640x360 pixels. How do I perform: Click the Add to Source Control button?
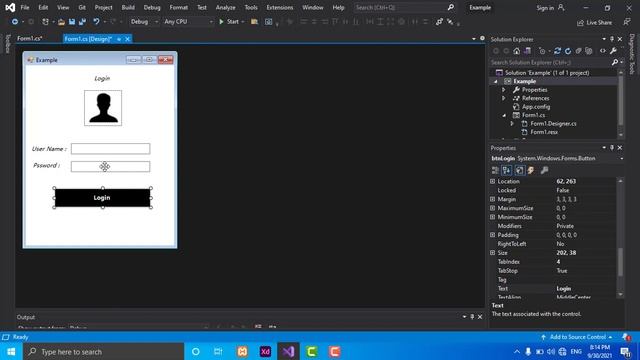point(577,337)
